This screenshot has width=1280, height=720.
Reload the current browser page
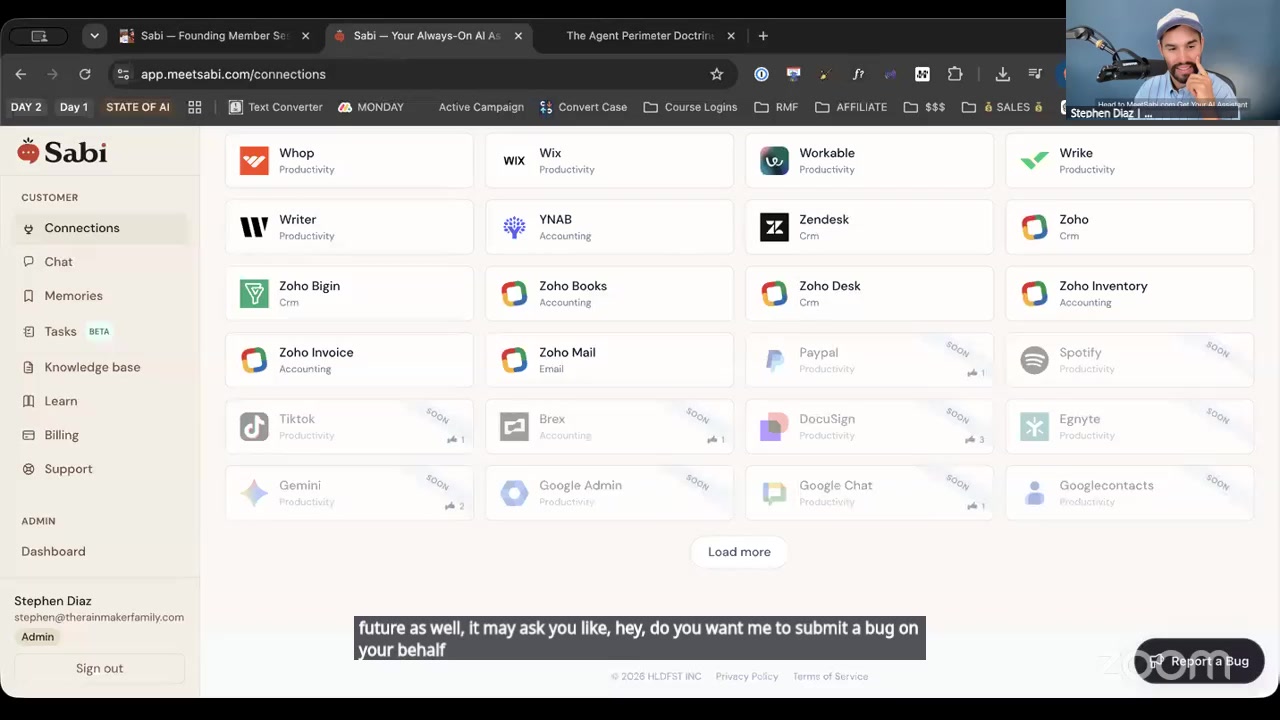(85, 74)
